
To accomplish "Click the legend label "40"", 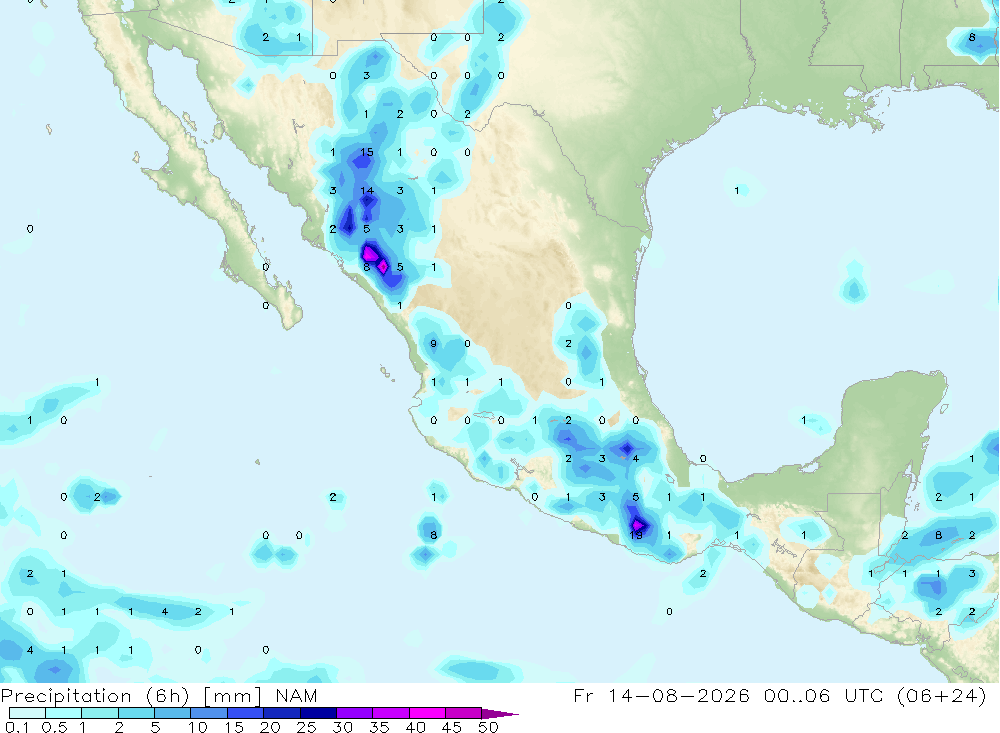I will 415,727.
